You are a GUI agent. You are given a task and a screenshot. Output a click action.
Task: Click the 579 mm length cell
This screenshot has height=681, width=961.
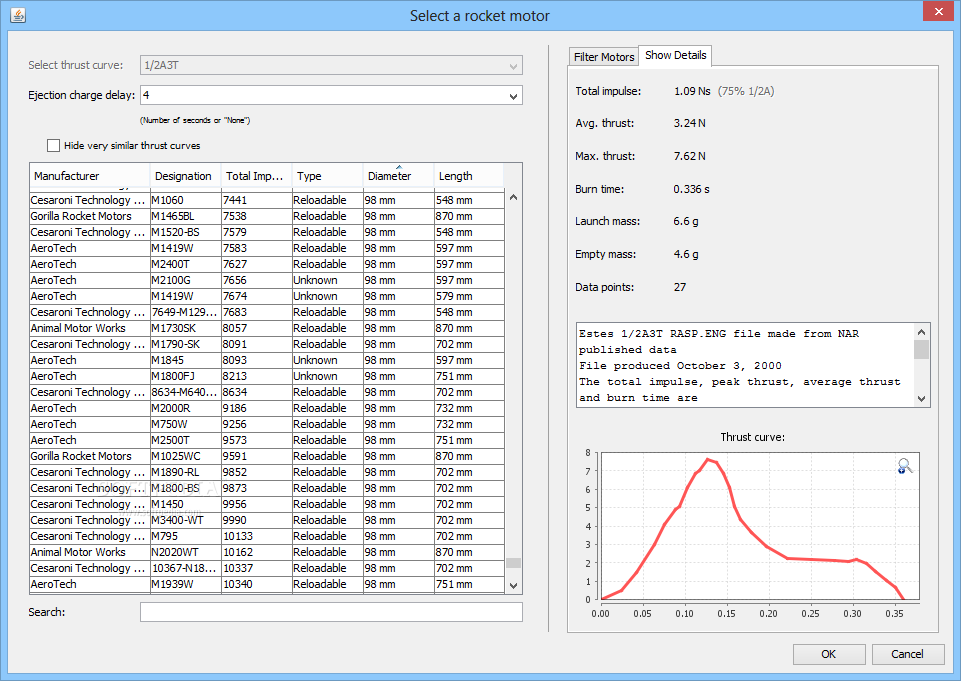469,295
